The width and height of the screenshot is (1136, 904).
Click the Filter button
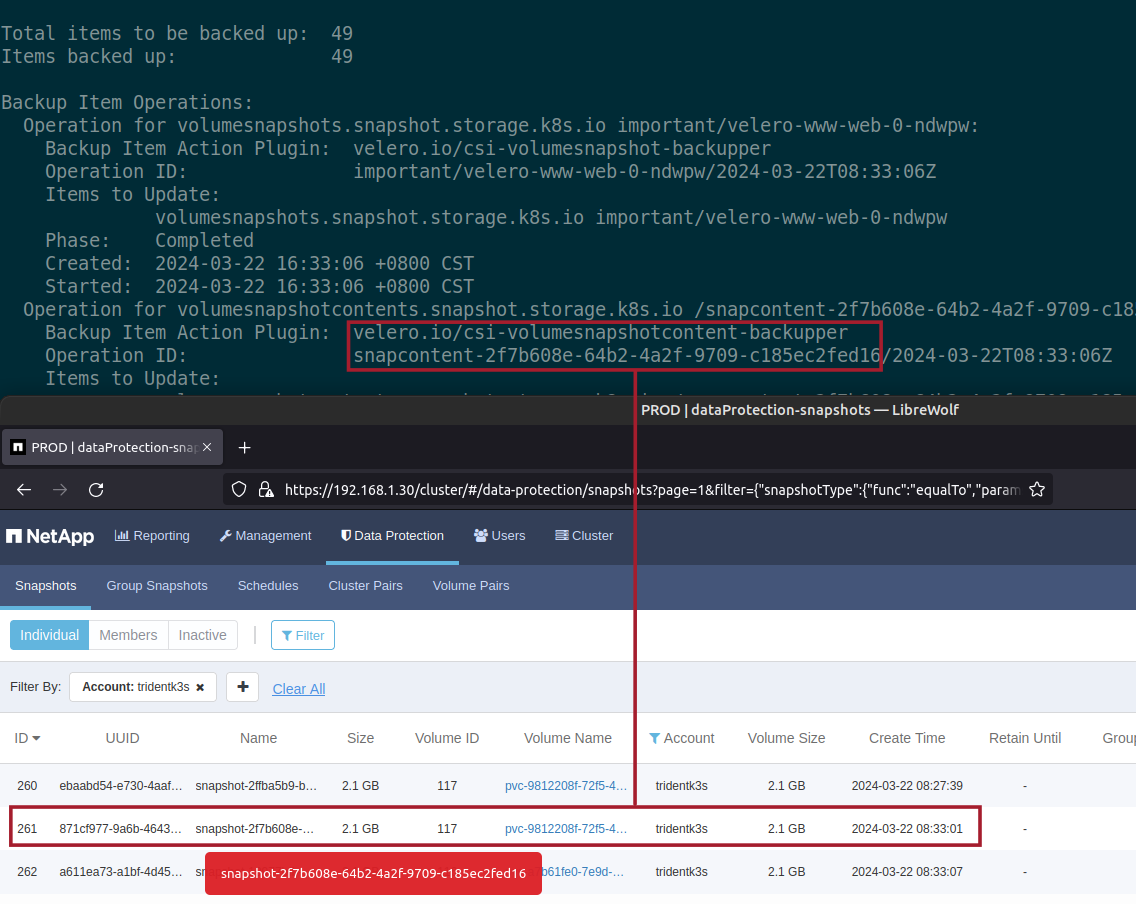(x=303, y=635)
